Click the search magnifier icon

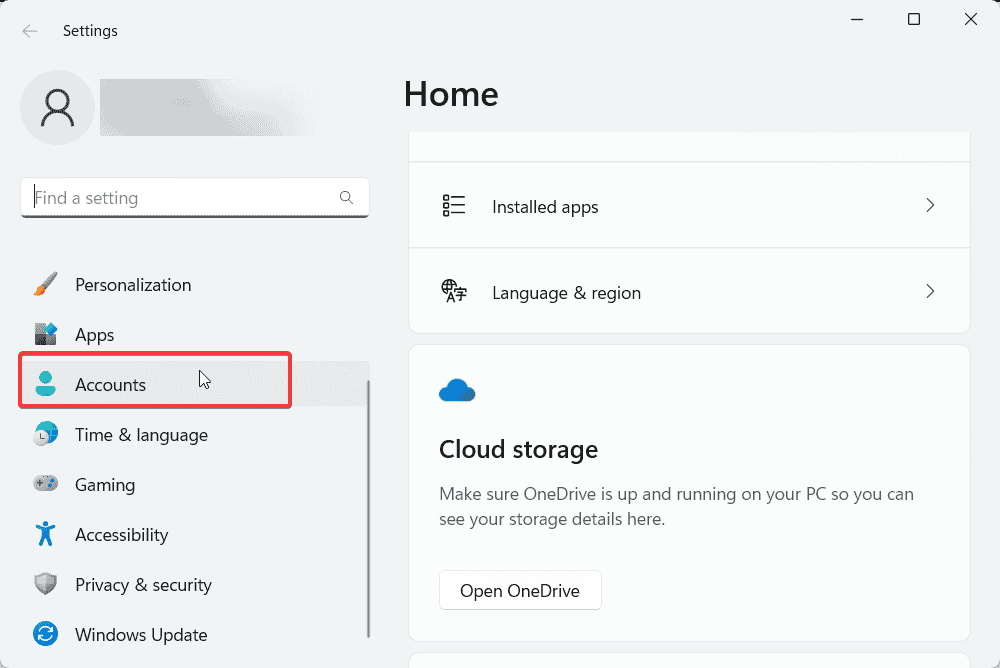coord(346,197)
